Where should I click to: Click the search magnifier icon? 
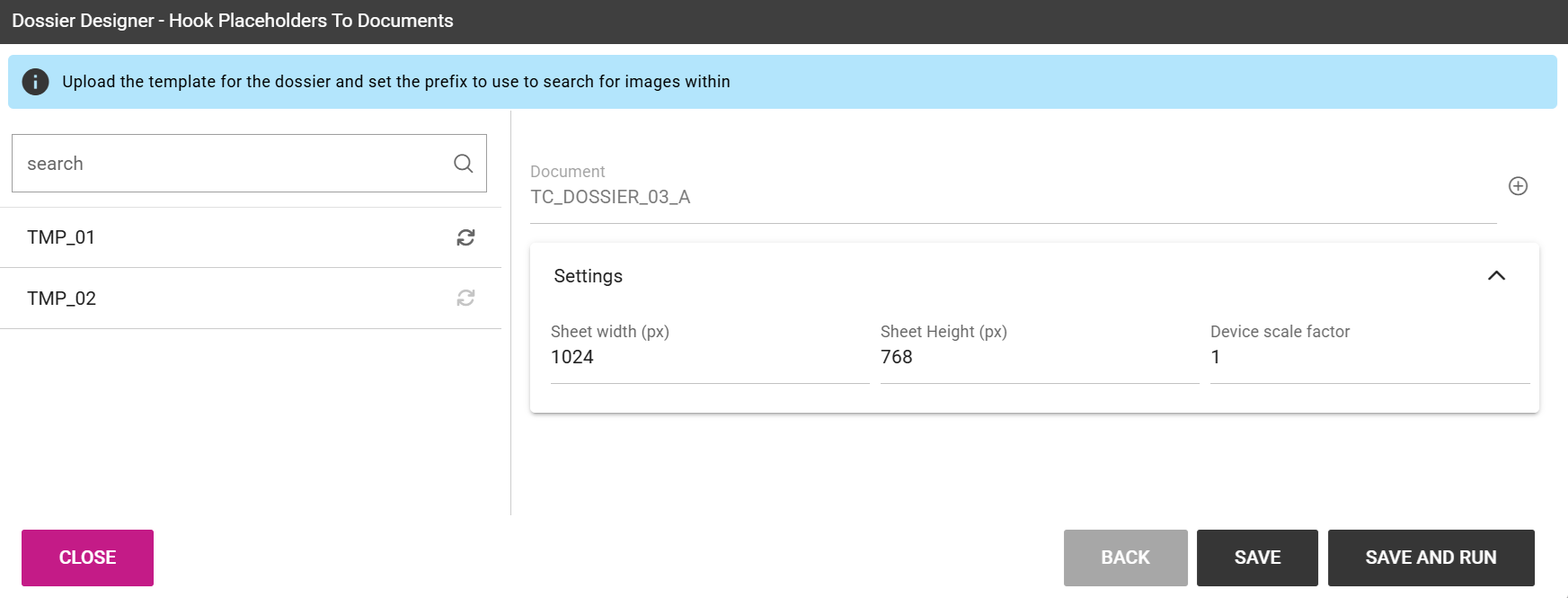pyautogui.click(x=463, y=163)
